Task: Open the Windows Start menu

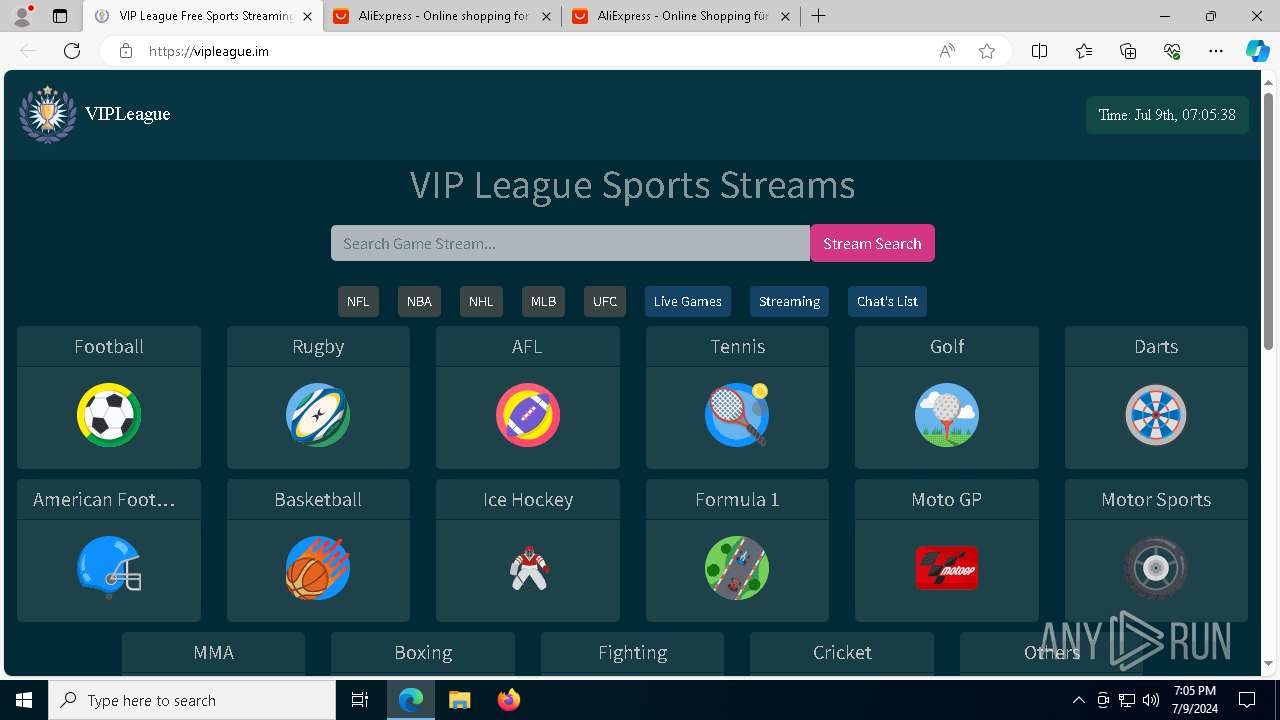Action: pos(24,700)
